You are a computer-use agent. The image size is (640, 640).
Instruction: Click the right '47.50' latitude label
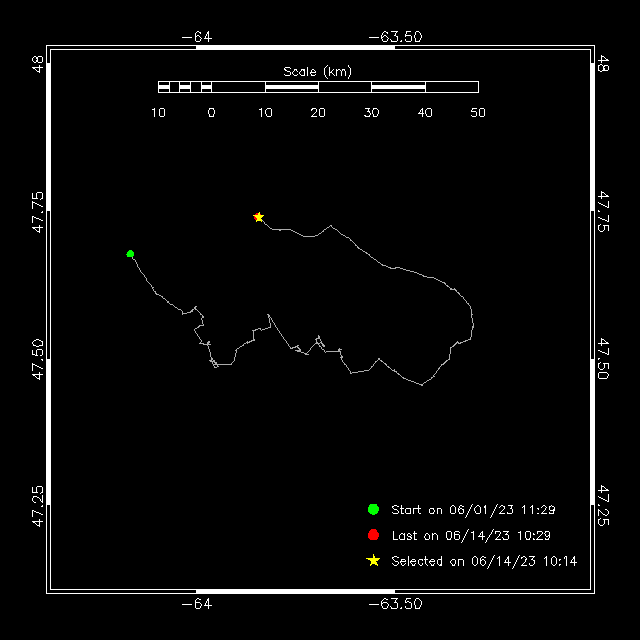click(603, 359)
